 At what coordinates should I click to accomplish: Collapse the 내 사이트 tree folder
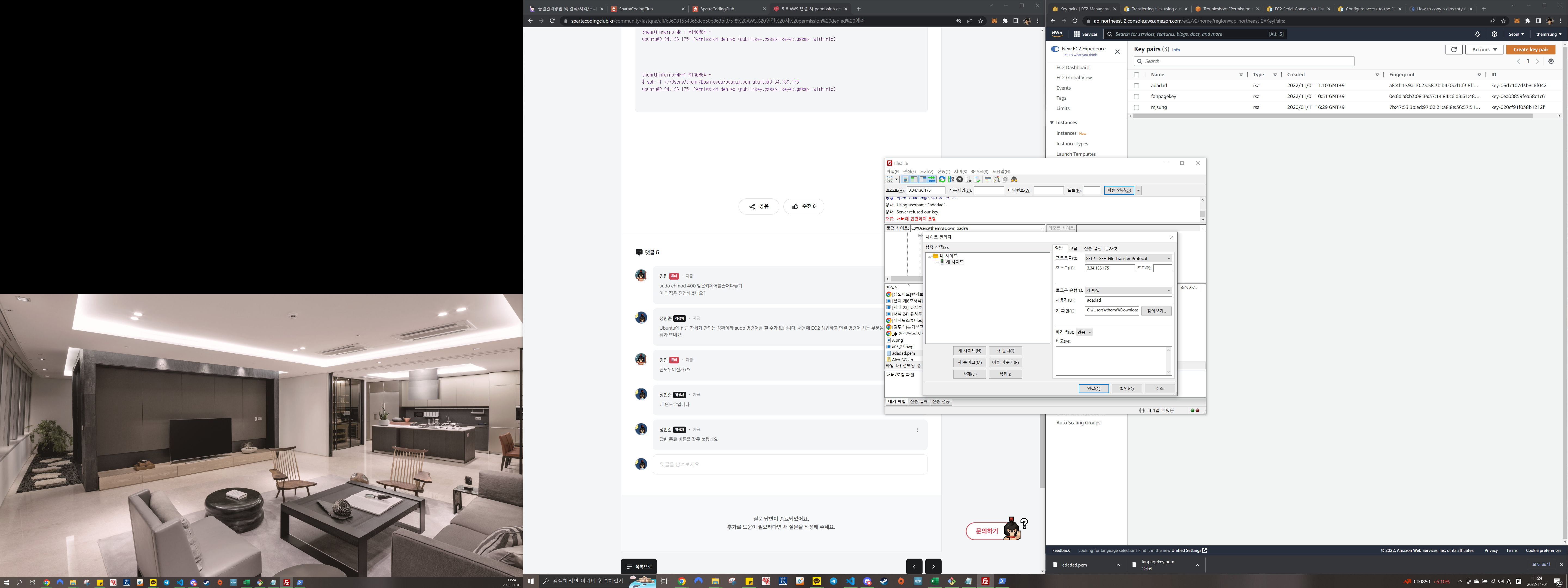click(929, 256)
